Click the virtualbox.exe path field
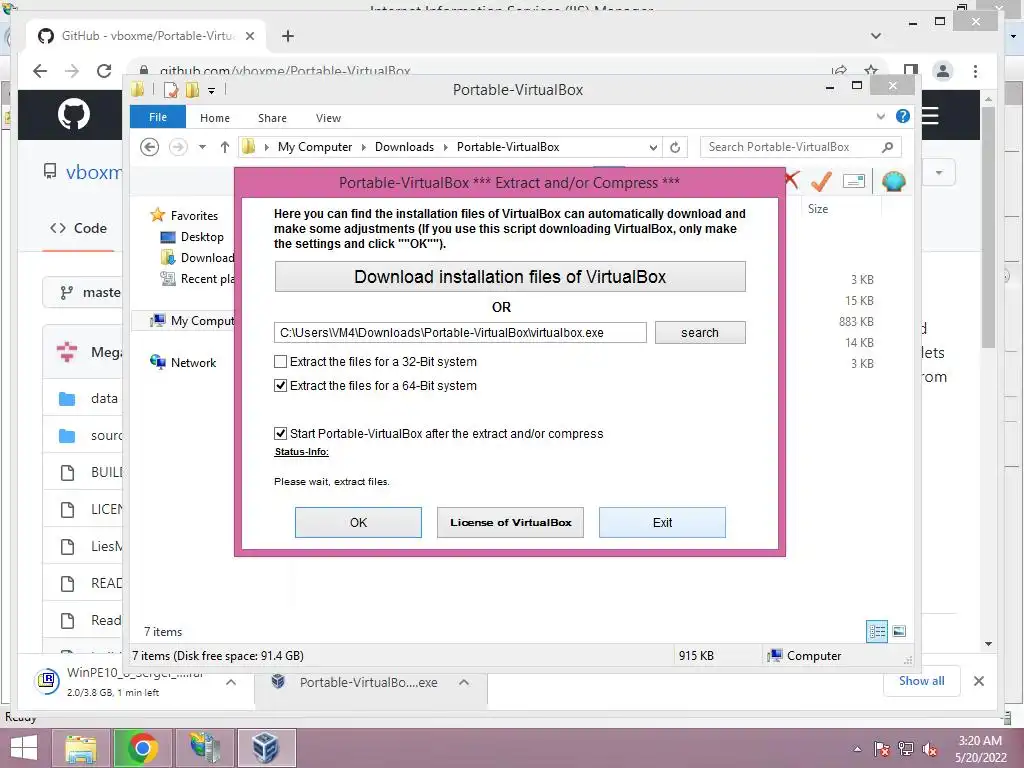The height and width of the screenshot is (768, 1024). point(460,332)
